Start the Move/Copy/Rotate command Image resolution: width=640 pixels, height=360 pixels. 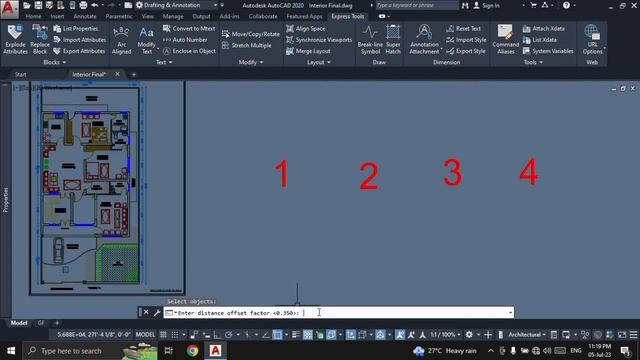[x=251, y=34]
